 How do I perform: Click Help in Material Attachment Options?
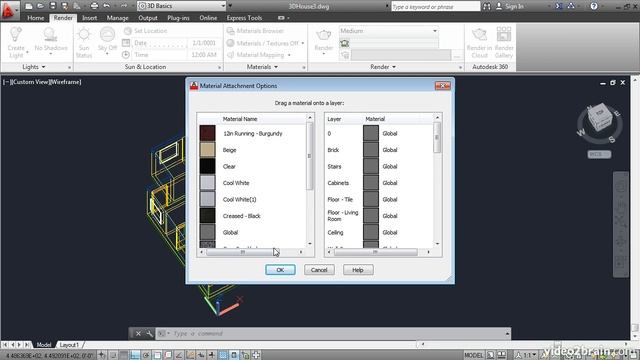pyautogui.click(x=358, y=270)
